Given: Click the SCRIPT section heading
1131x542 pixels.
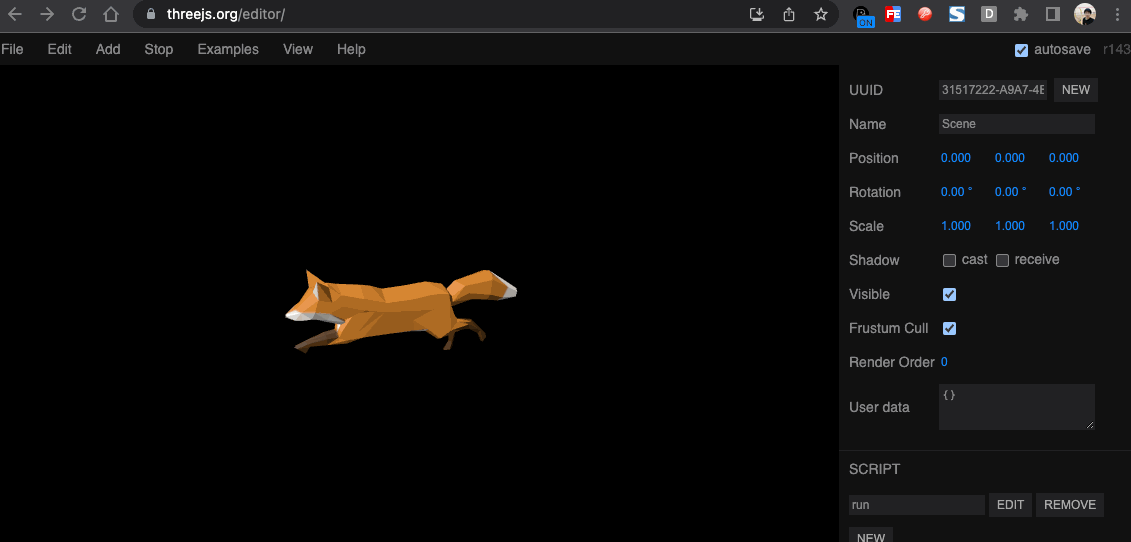Looking at the screenshot, I should pos(874,469).
